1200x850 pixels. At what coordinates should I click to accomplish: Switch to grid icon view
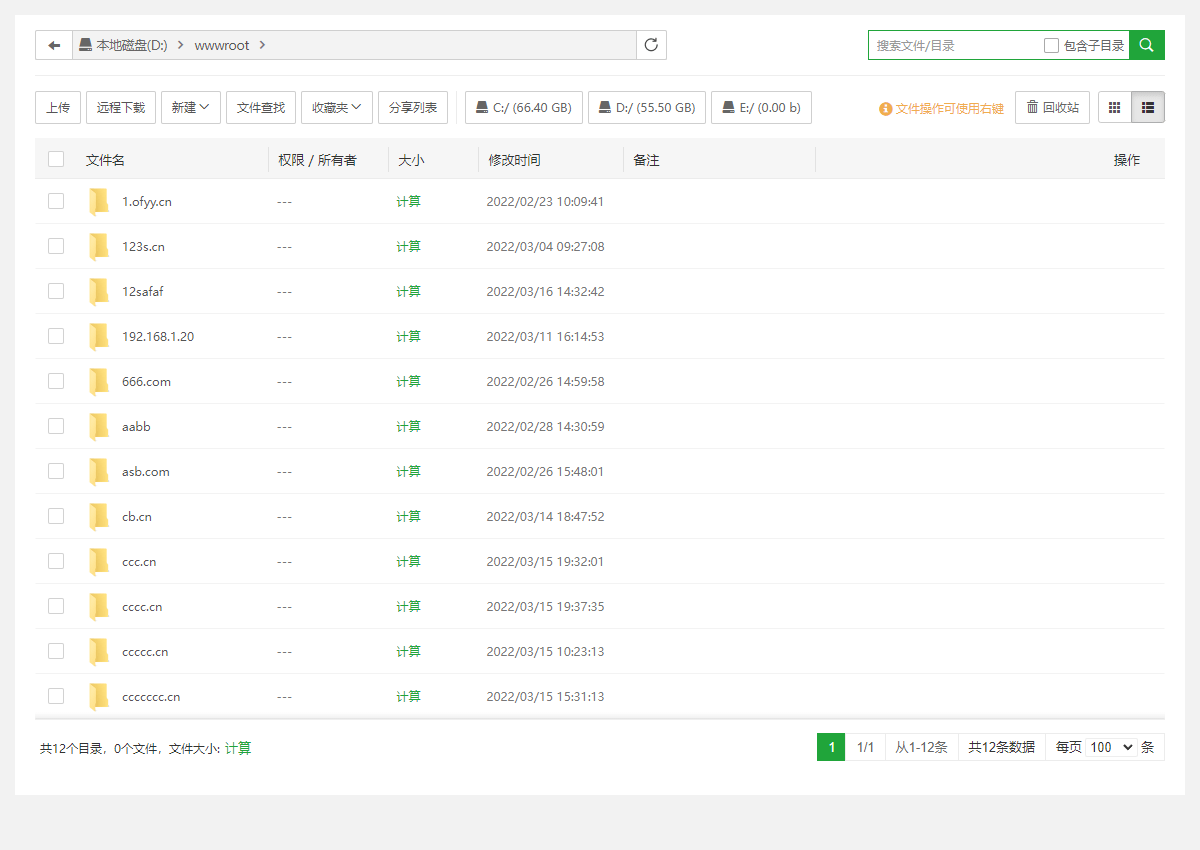pos(1115,108)
